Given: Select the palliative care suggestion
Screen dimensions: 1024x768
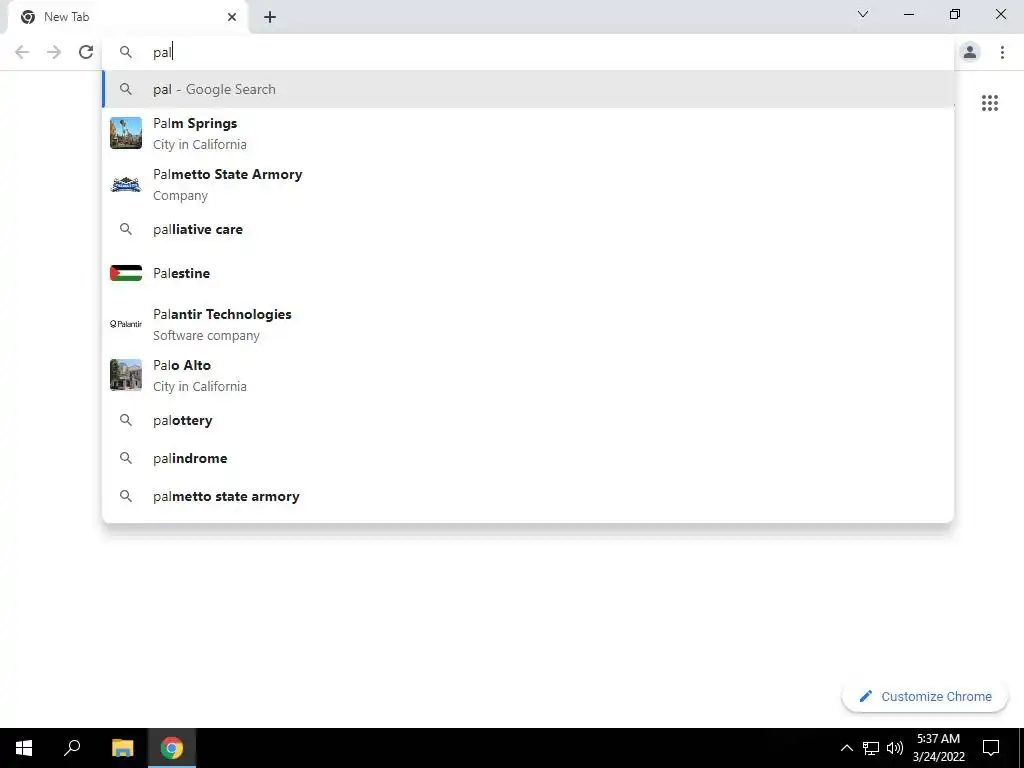Looking at the screenshot, I should (528, 229).
